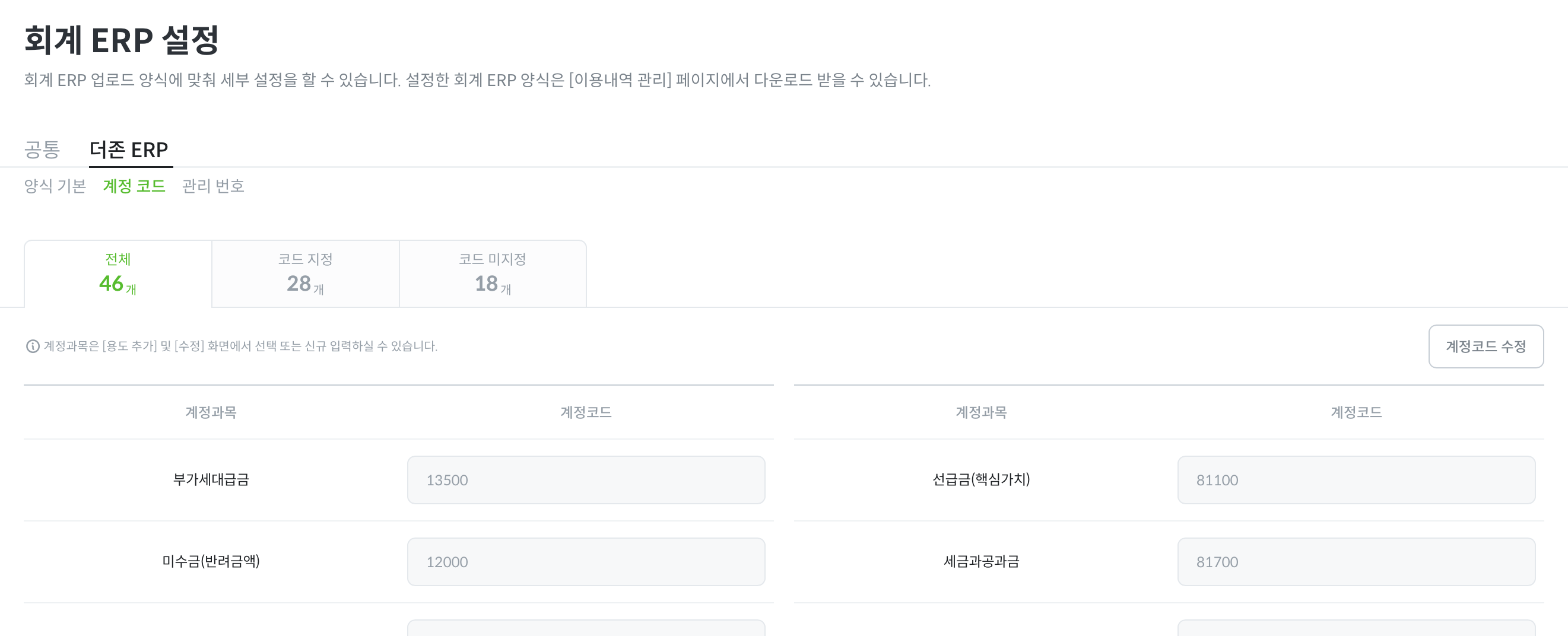The image size is (1568, 636).
Task: Filter by 코드 미지정 18개
Action: coord(493,274)
